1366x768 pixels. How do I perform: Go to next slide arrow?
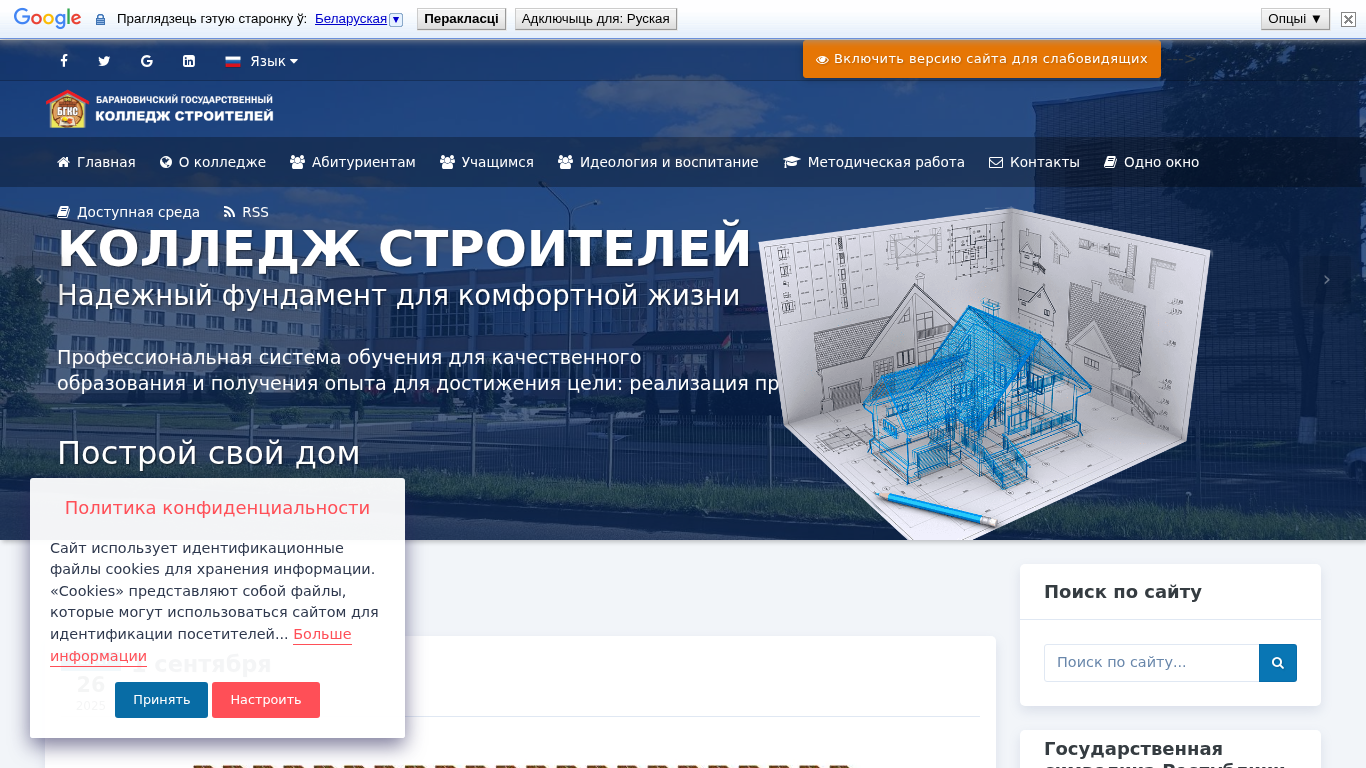(1327, 280)
